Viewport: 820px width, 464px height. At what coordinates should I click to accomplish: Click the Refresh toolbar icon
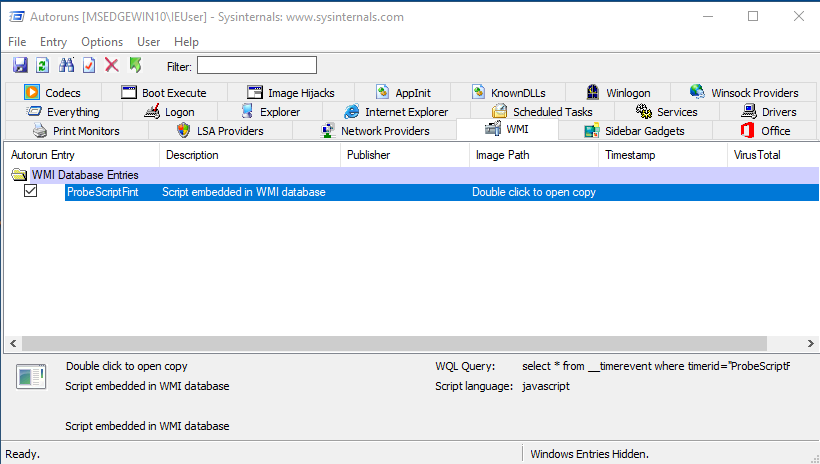point(43,65)
